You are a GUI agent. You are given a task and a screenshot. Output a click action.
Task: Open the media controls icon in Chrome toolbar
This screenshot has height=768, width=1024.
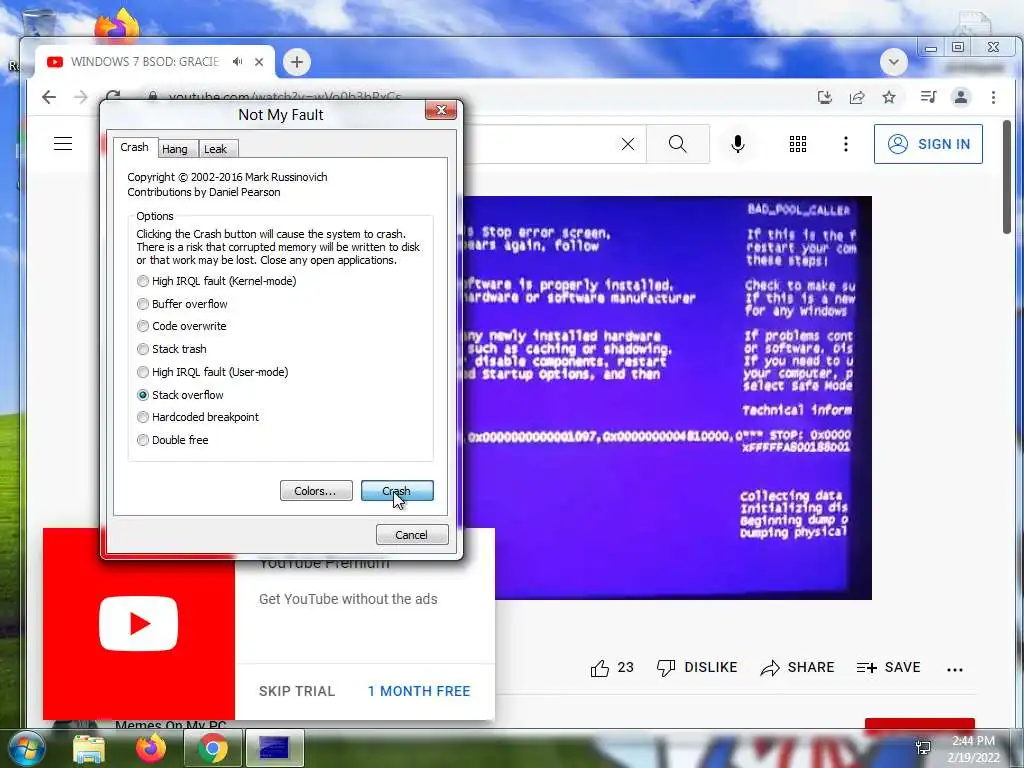pyautogui.click(x=928, y=97)
